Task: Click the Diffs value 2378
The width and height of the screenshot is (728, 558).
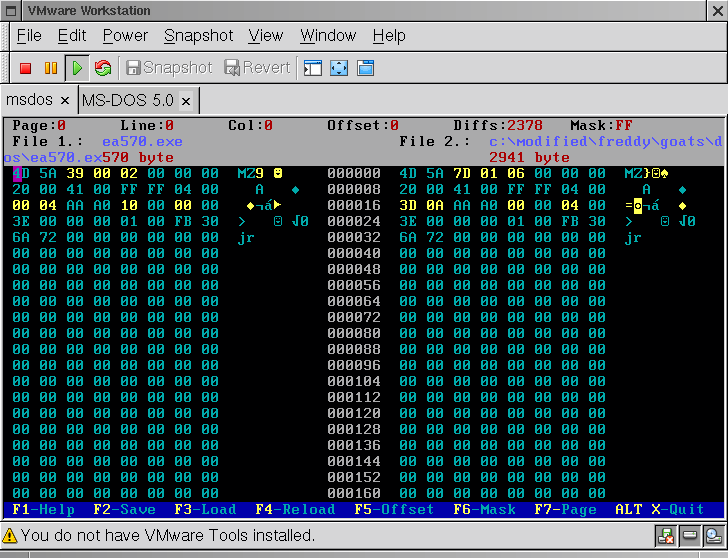Action: 525,125
